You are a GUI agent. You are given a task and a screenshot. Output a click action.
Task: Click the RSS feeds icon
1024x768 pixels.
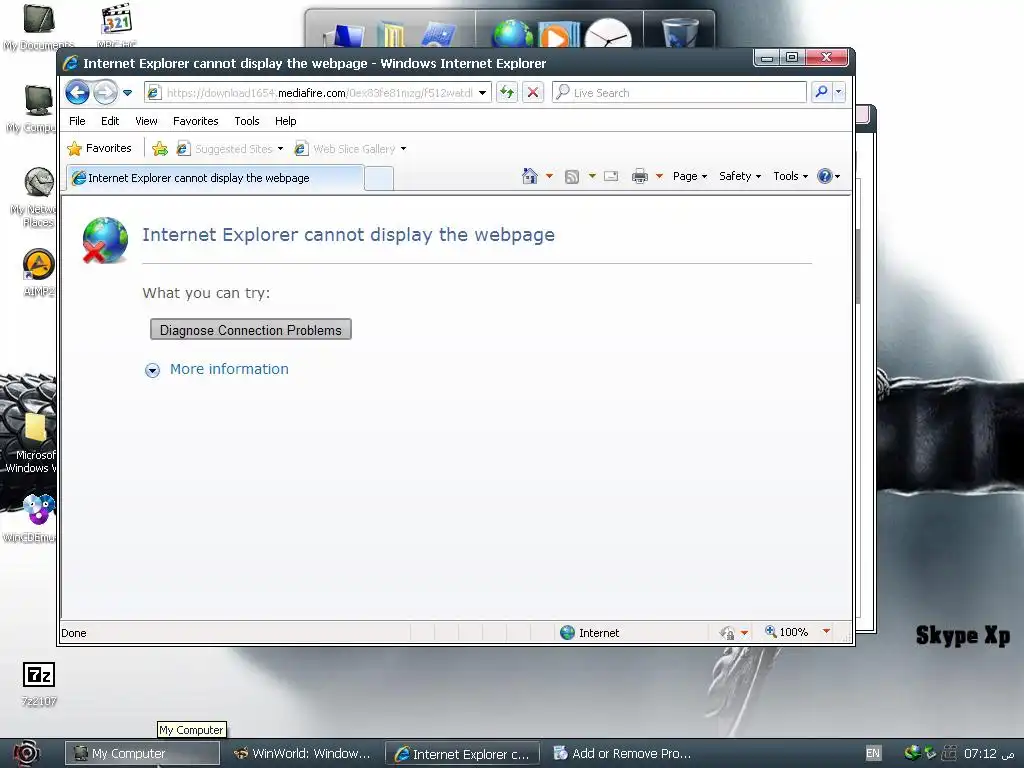(572, 176)
